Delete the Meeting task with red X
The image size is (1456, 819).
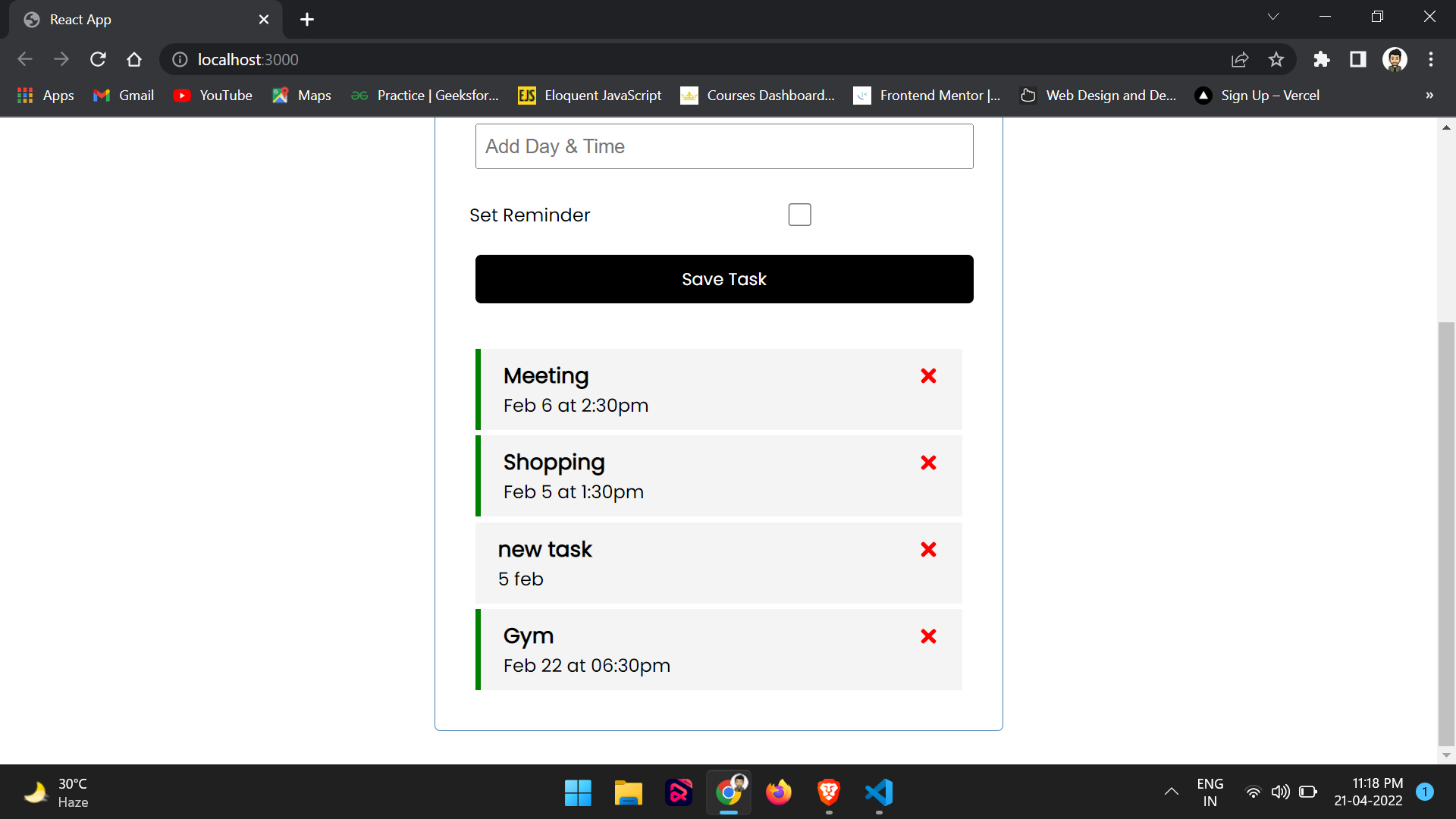click(x=928, y=376)
